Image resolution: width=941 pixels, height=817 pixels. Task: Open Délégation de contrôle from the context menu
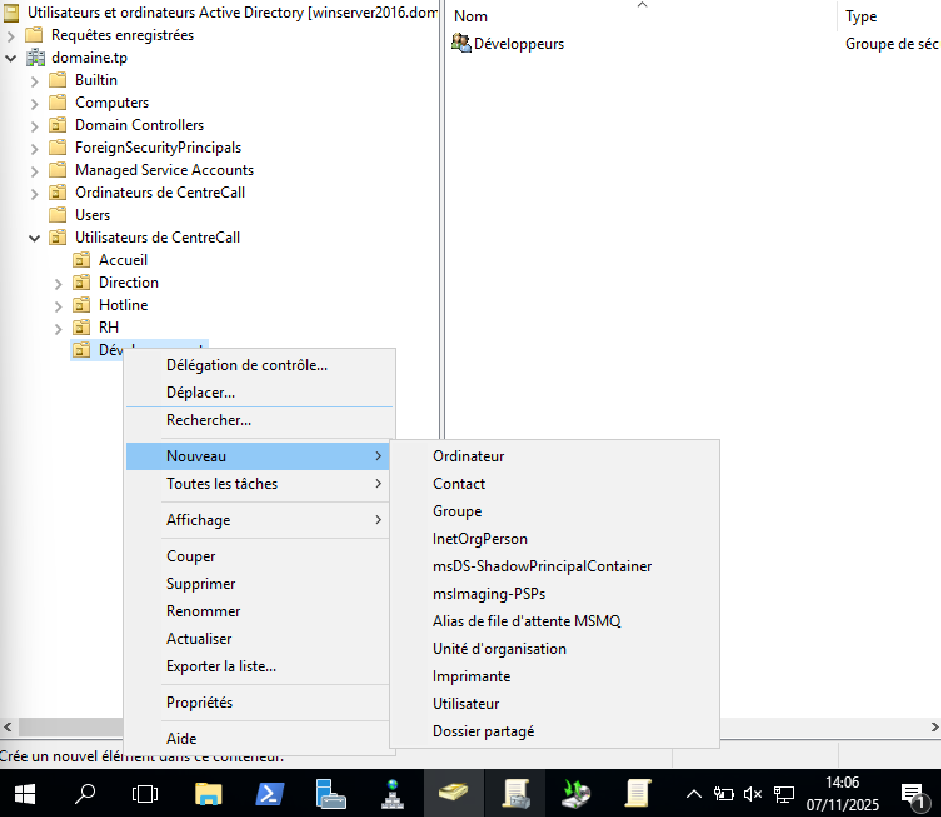click(x=247, y=365)
